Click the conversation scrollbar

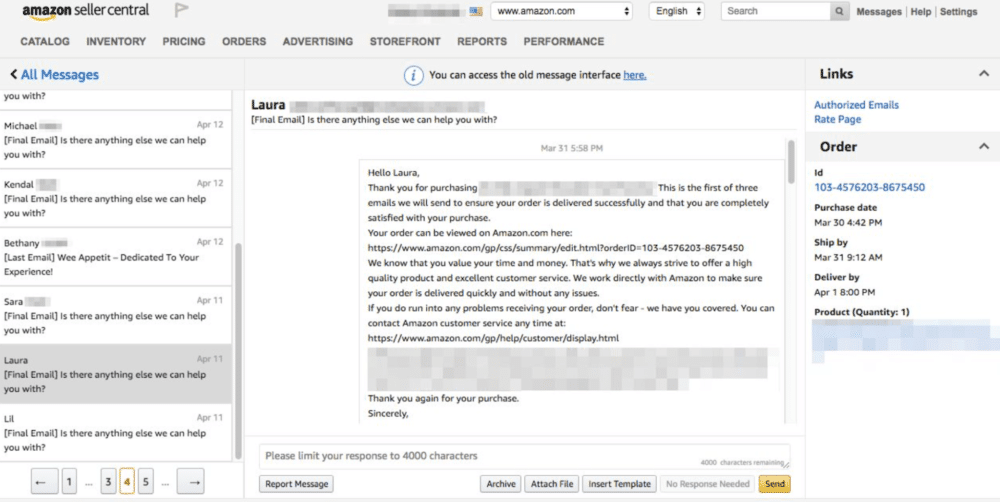click(791, 161)
